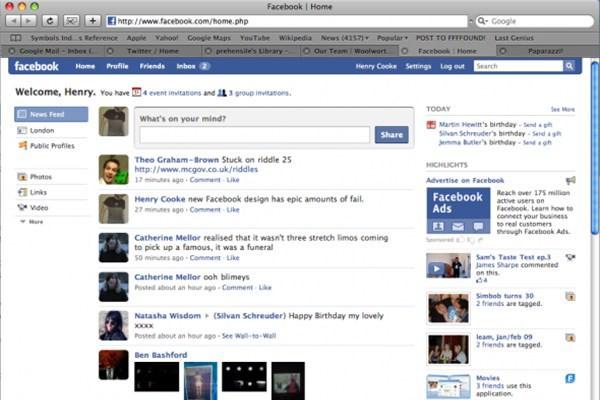
Task: Open Ben Bashford's first photo thumbnail
Action: (x=157, y=377)
